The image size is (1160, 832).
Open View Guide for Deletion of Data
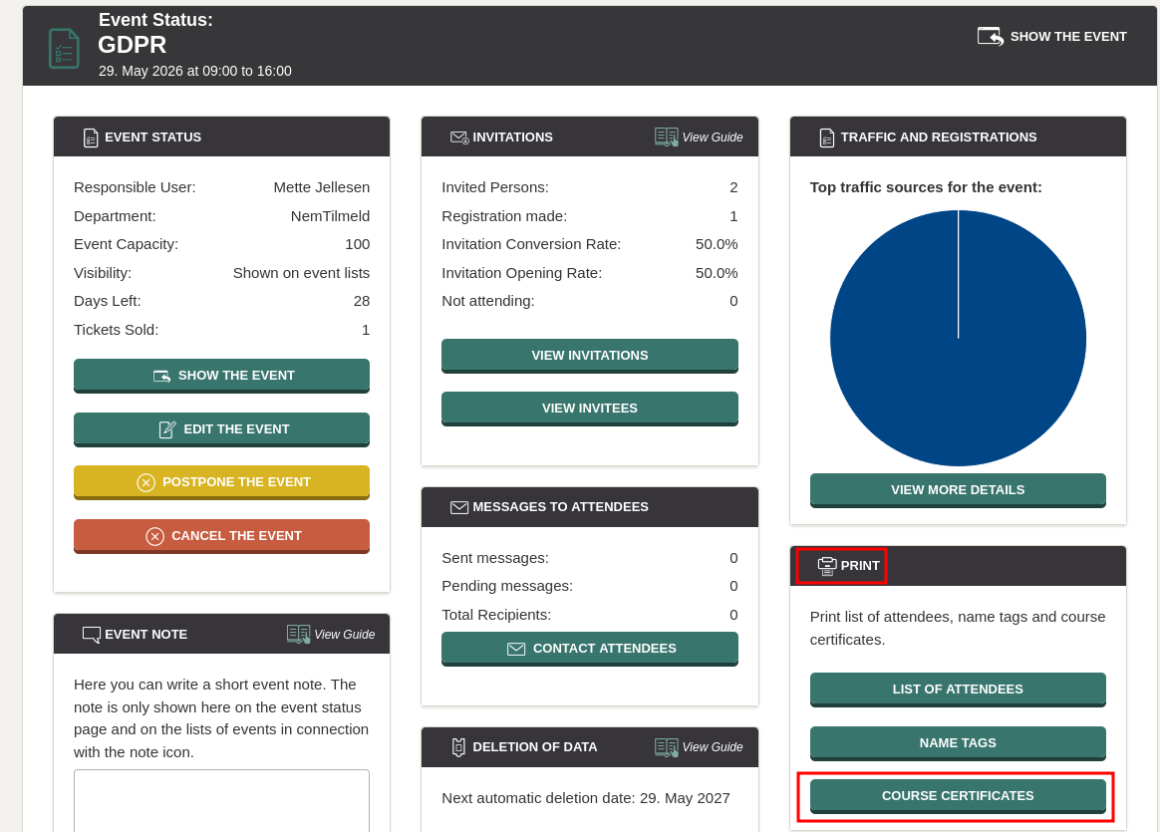tap(698, 747)
